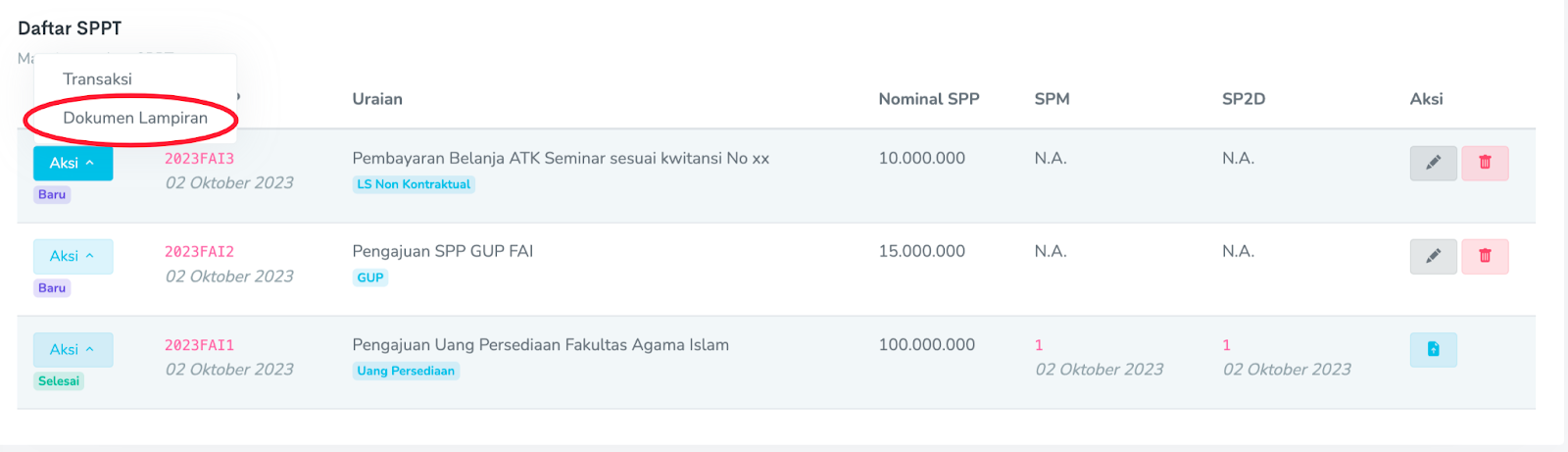Image resolution: width=1568 pixels, height=452 pixels.
Task: Click the SPM number 1 link
Action: click(1039, 345)
